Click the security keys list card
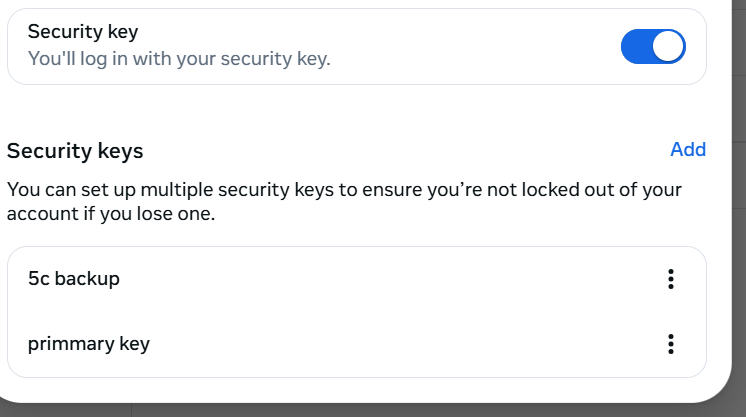 pyautogui.click(x=400, y=311)
